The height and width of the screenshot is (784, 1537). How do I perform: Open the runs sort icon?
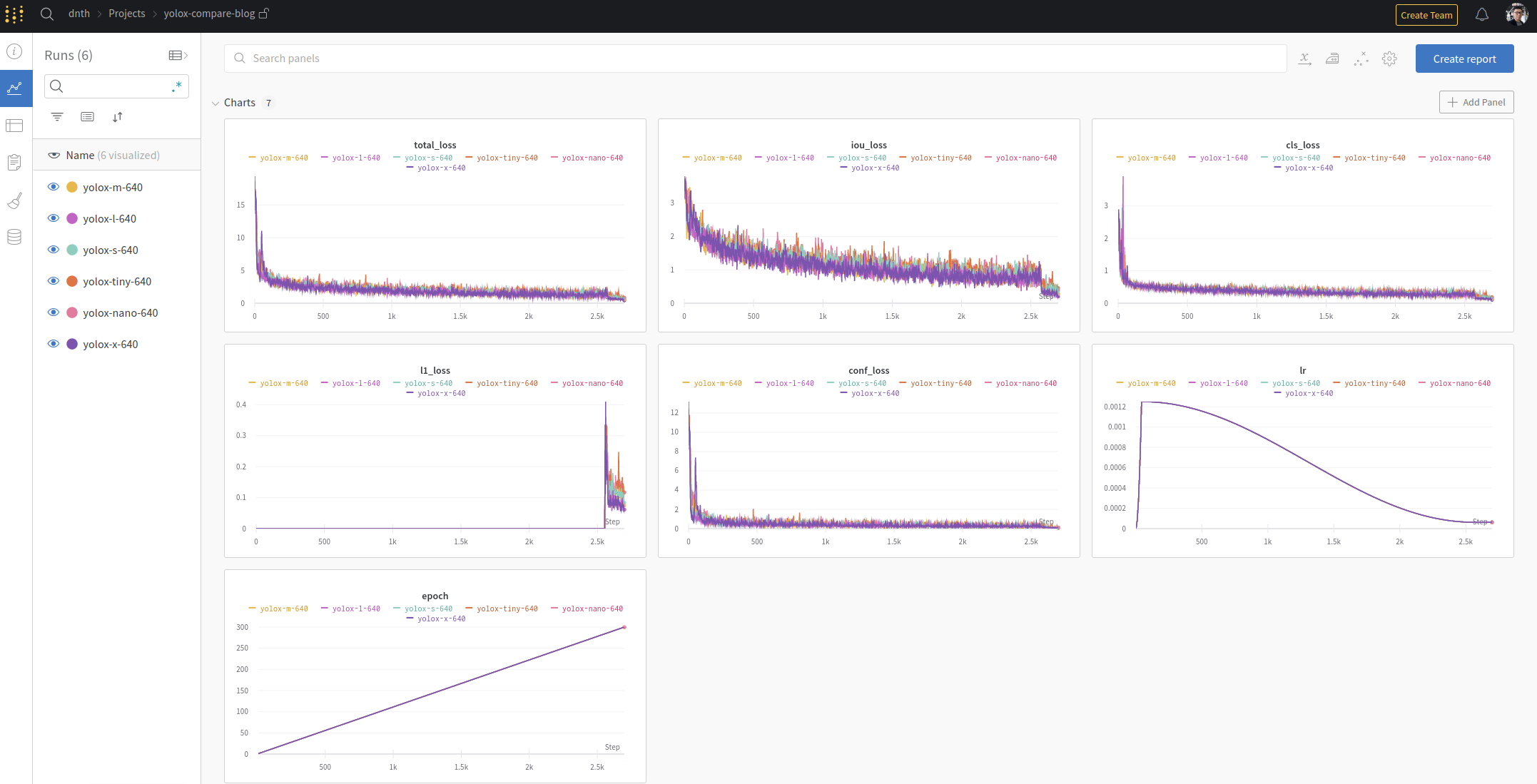[118, 117]
